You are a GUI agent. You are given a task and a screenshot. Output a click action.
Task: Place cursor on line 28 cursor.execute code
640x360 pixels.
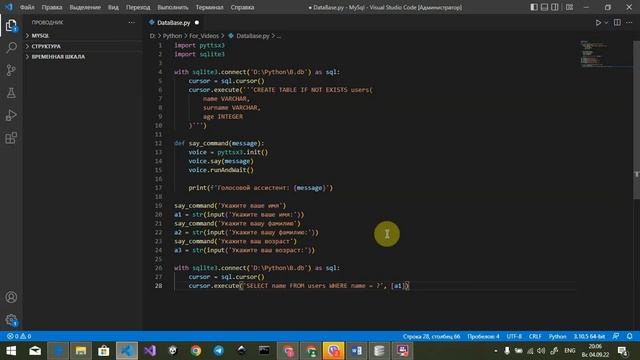298,286
